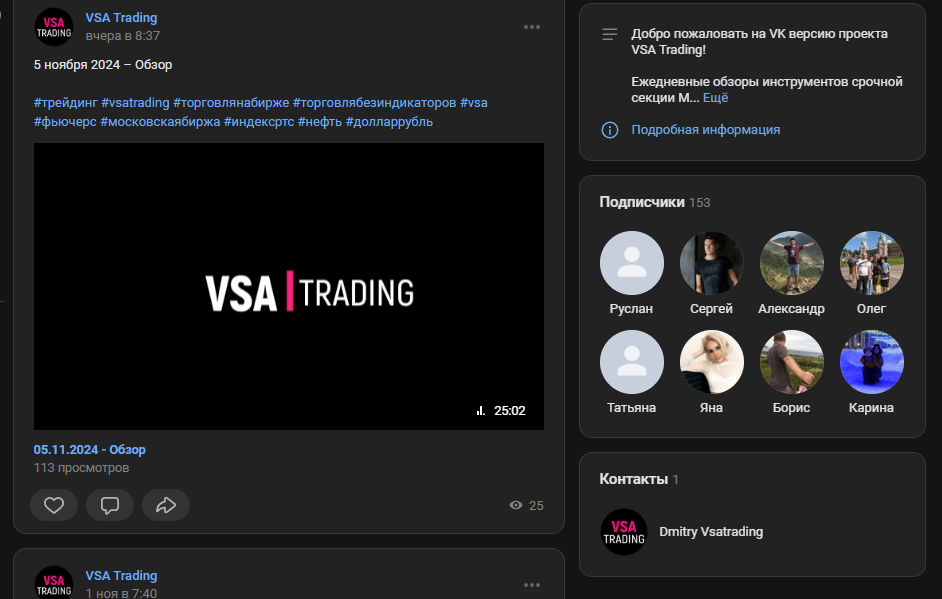942x599 pixels.
Task: Open subscriber Карина's avatar
Action: tap(871, 362)
